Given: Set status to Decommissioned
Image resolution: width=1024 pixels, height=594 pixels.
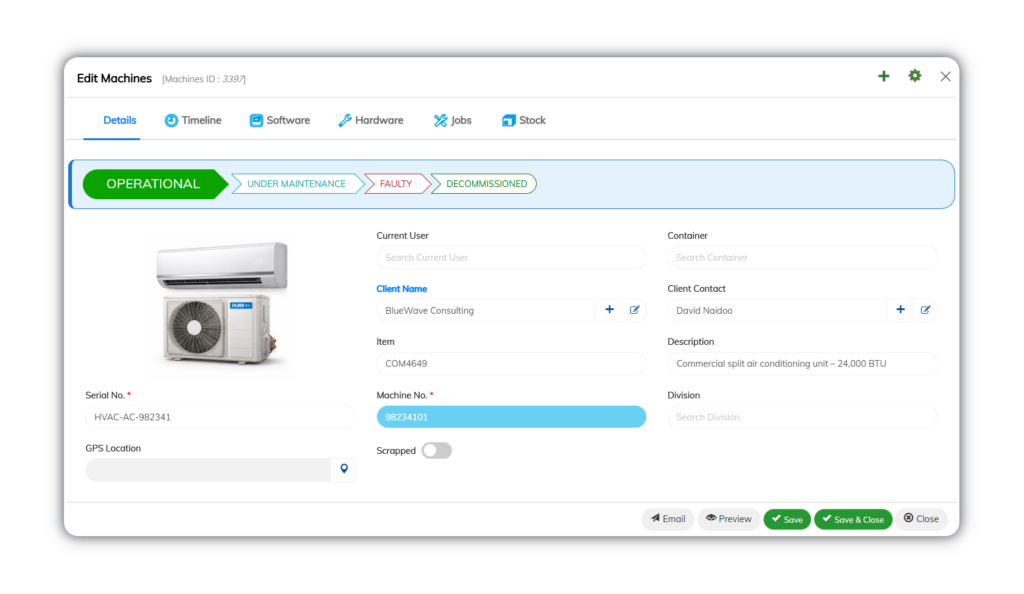Looking at the screenshot, I should tap(486, 184).
